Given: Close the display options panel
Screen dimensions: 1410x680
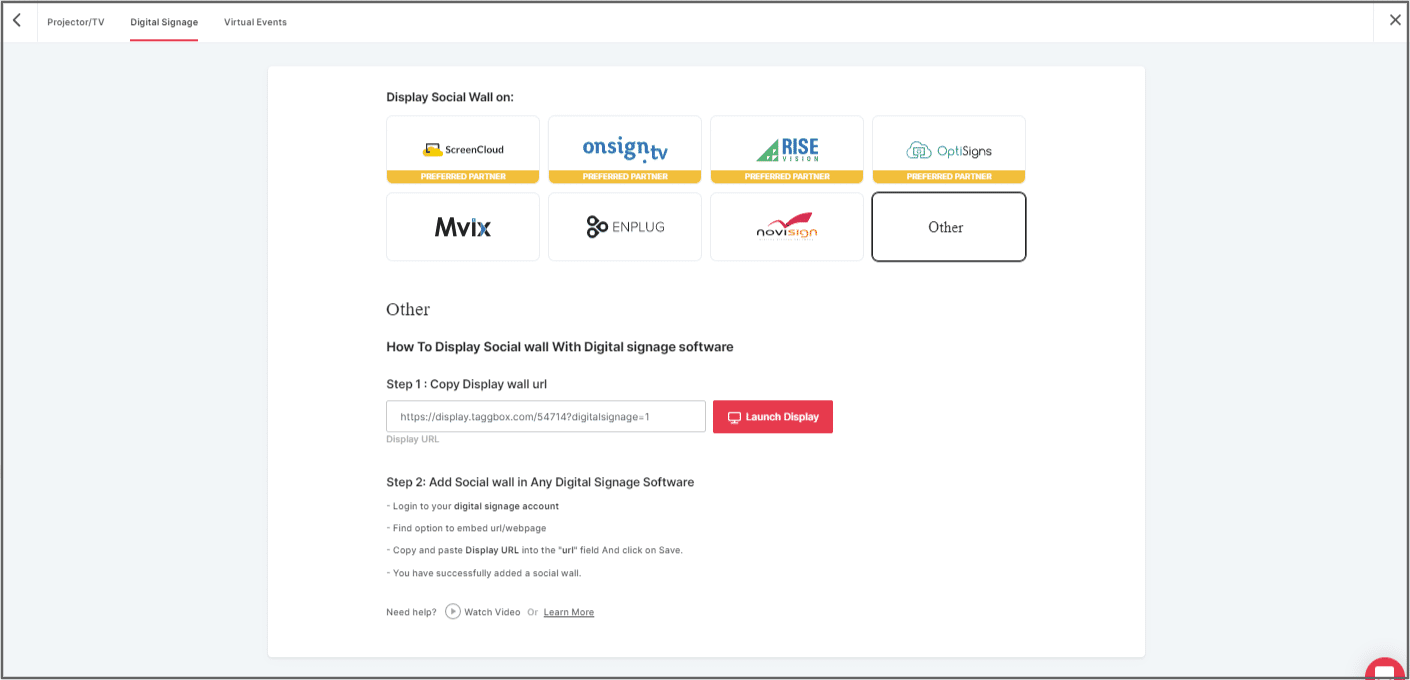Looking at the screenshot, I should click(x=1395, y=20).
